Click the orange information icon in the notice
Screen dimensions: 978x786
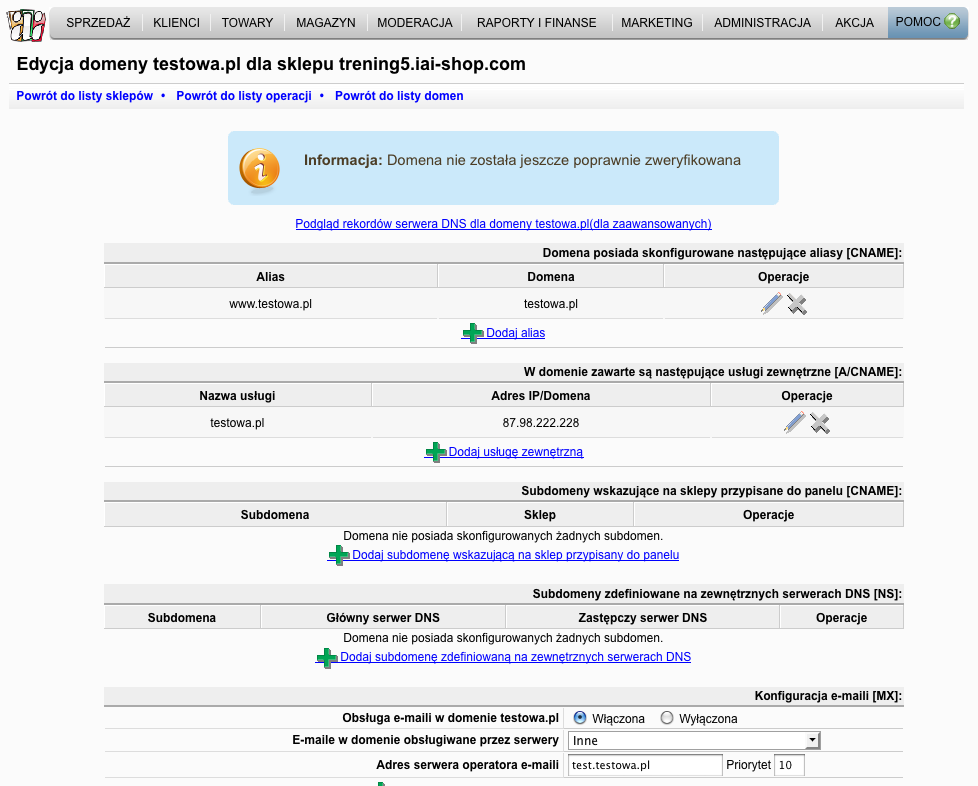coord(259,168)
